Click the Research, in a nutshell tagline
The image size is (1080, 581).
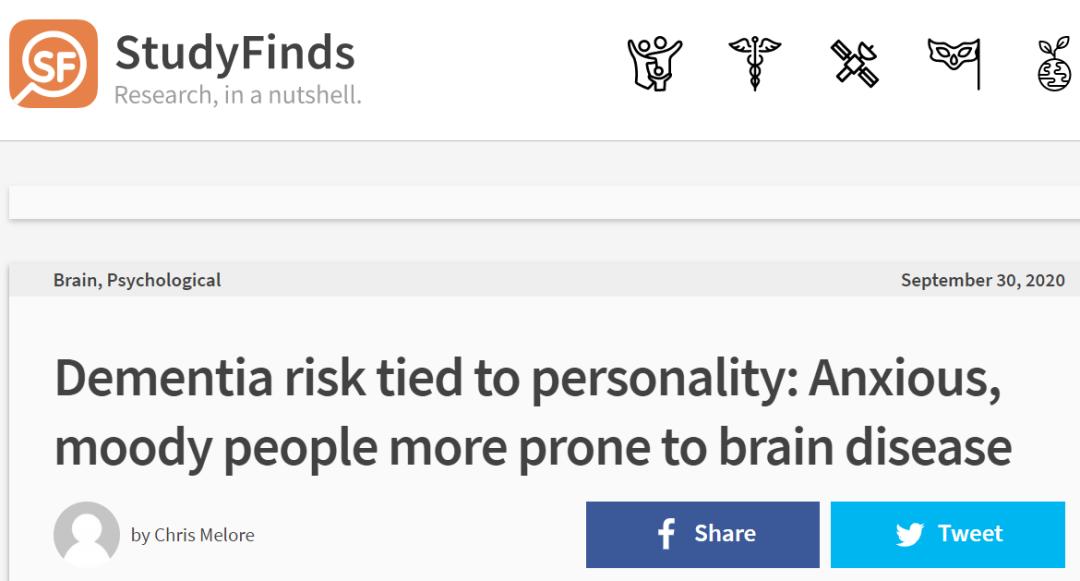[x=238, y=96]
